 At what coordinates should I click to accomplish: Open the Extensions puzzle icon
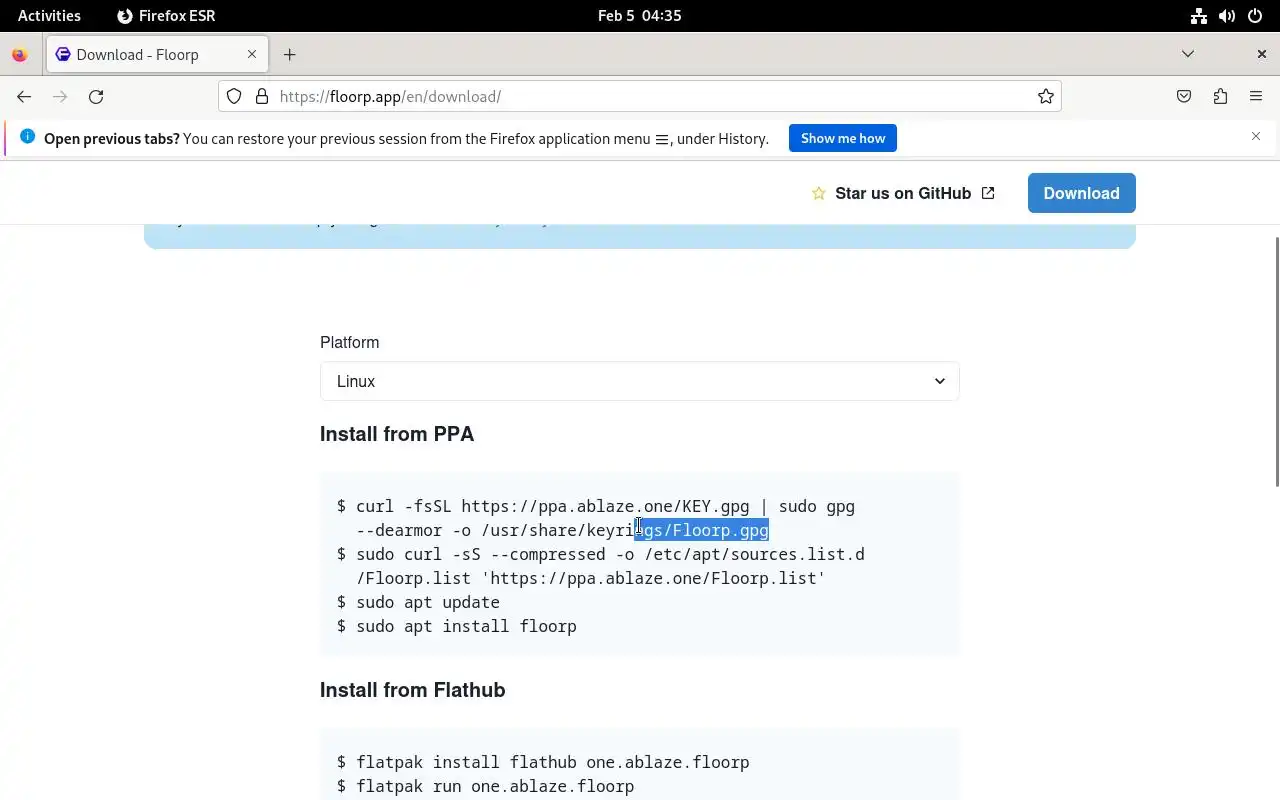coord(1220,96)
